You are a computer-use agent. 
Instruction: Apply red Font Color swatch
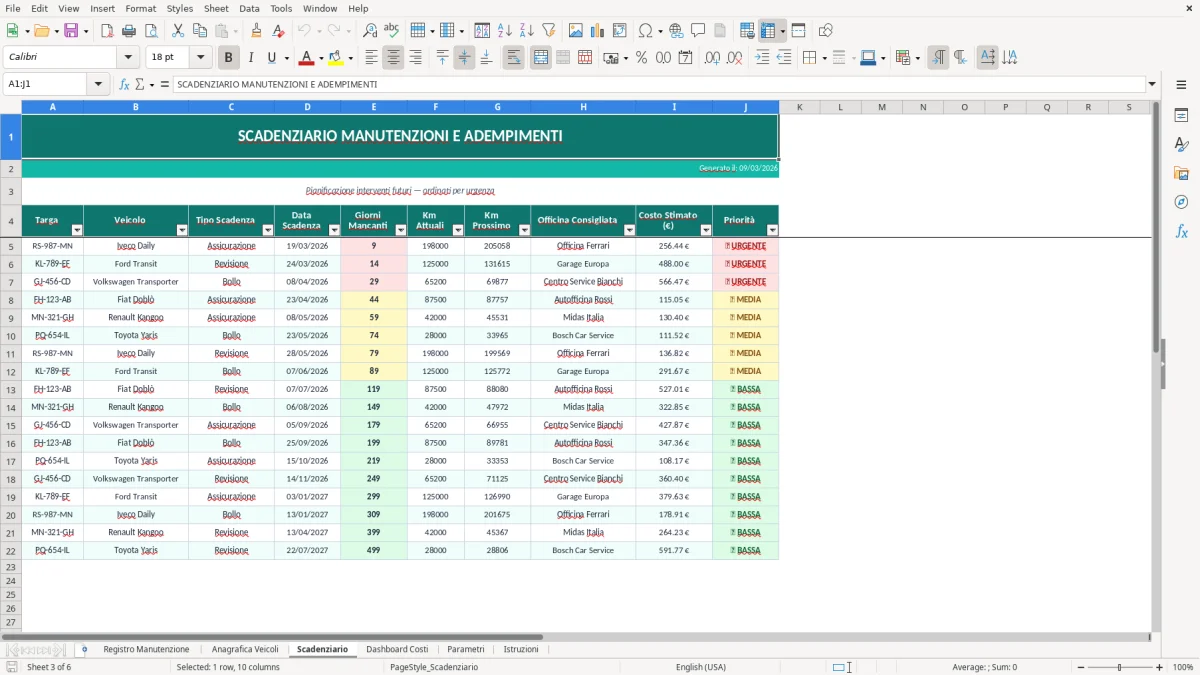pyautogui.click(x=307, y=58)
